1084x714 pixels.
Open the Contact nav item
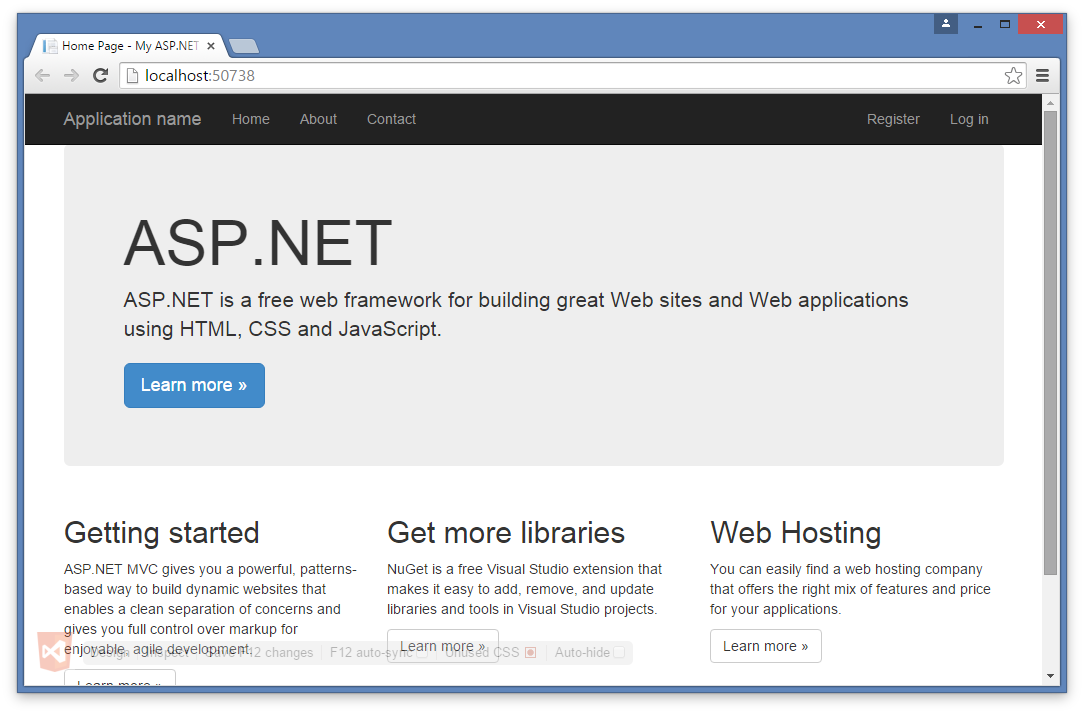(x=391, y=119)
